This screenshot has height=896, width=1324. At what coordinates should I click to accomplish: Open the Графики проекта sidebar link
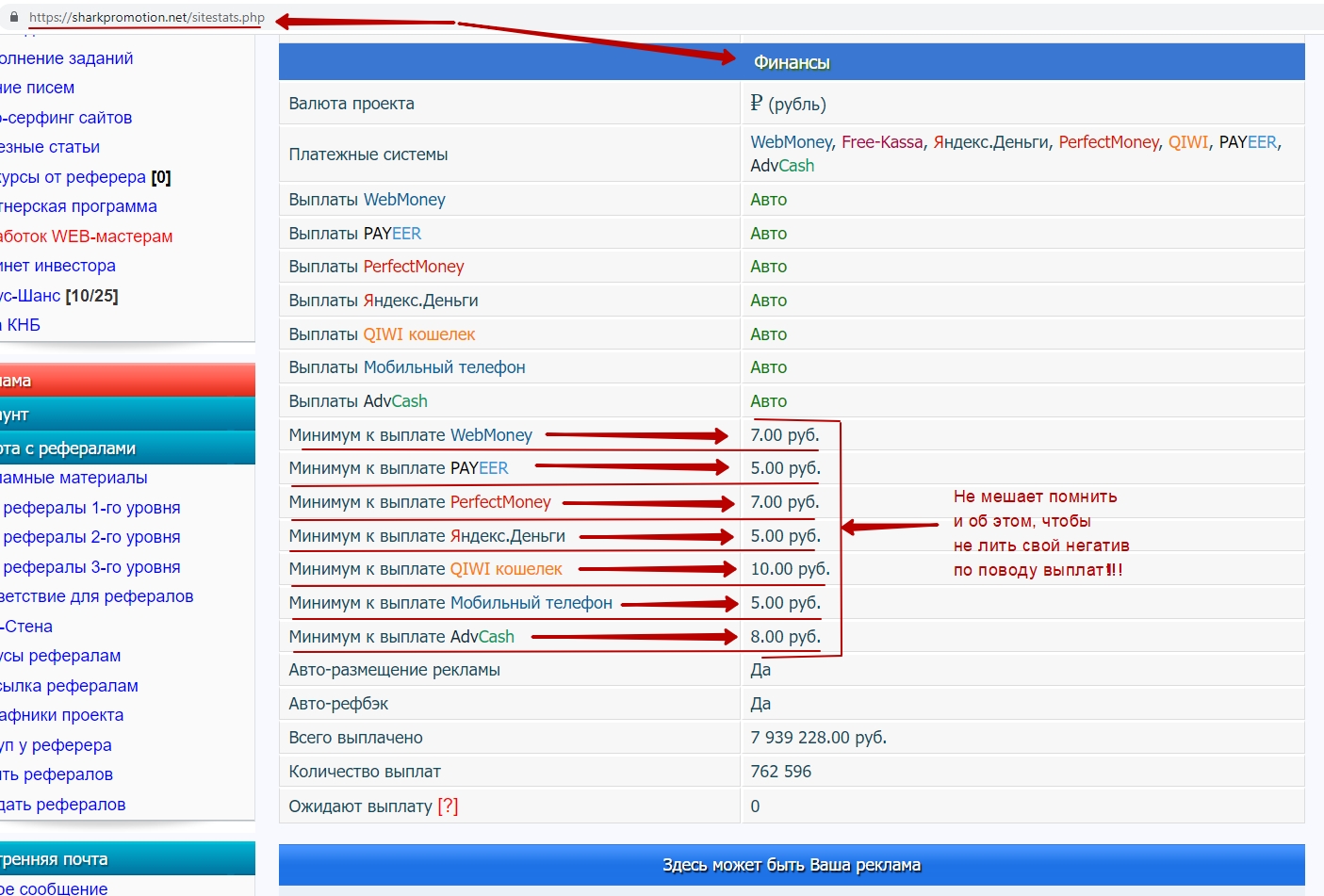tap(62, 715)
